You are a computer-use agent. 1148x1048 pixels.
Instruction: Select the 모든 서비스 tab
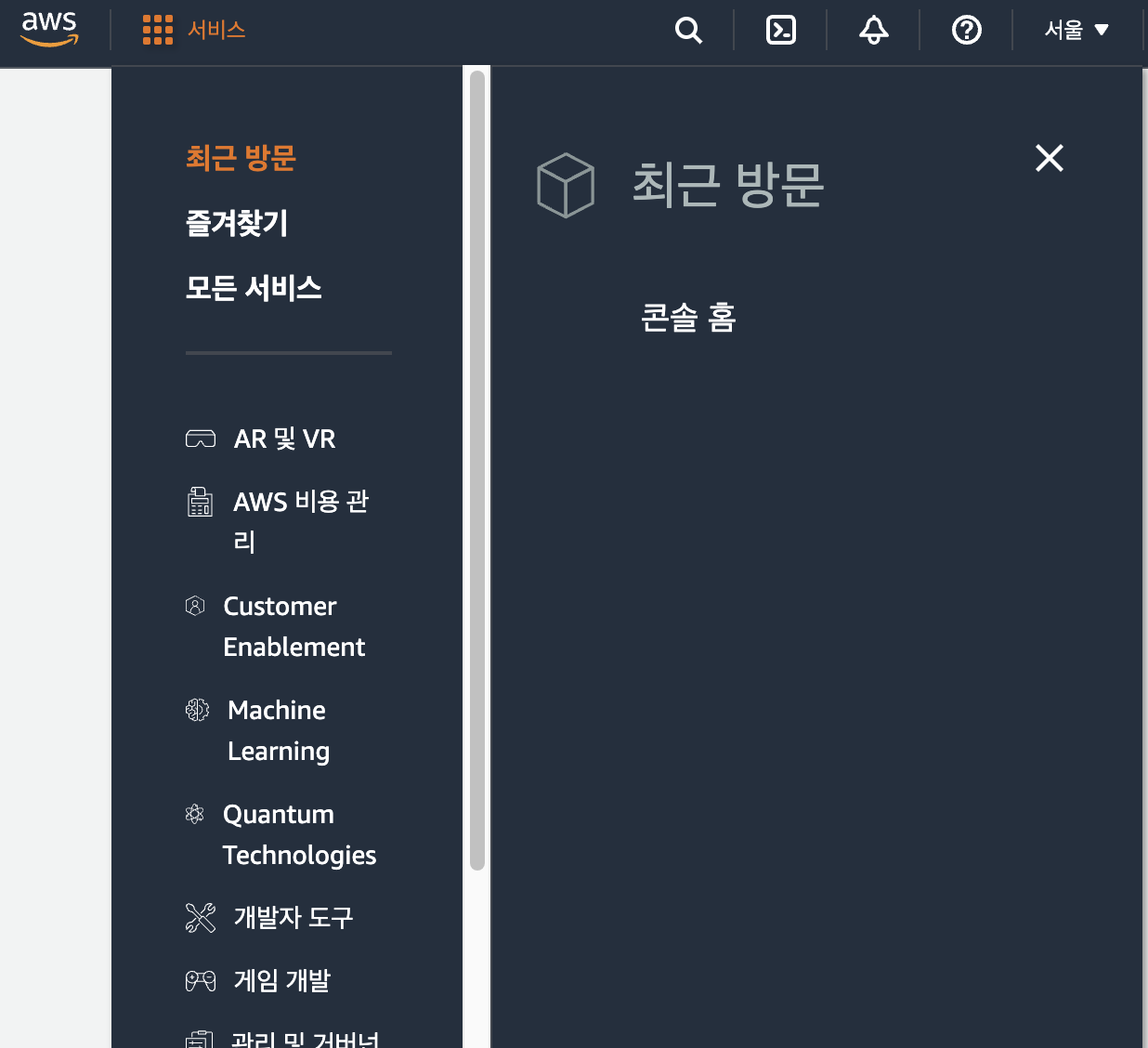pos(254,288)
